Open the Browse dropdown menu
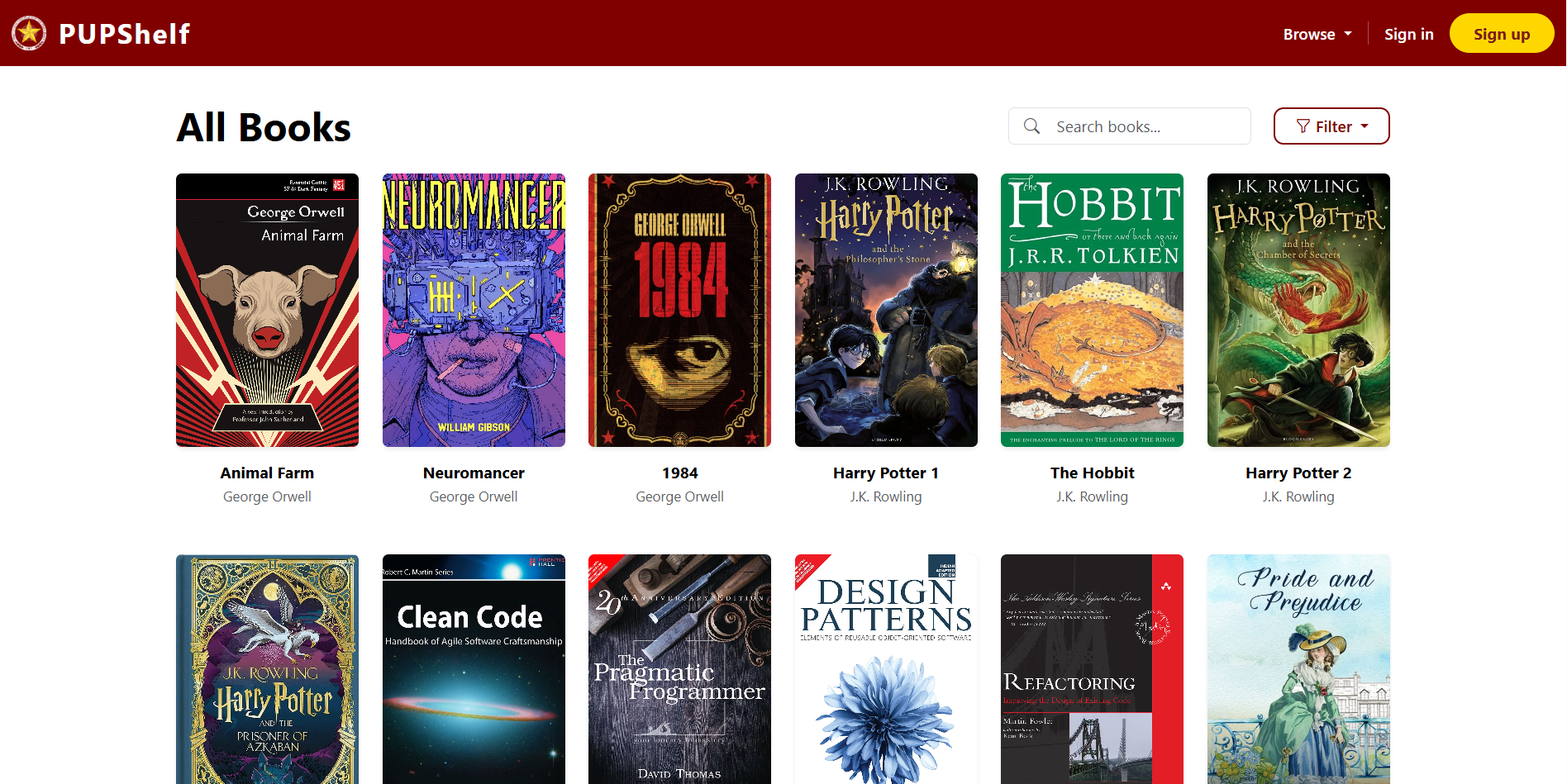The width and height of the screenshot is (1567, 784). click(1317, 34)
